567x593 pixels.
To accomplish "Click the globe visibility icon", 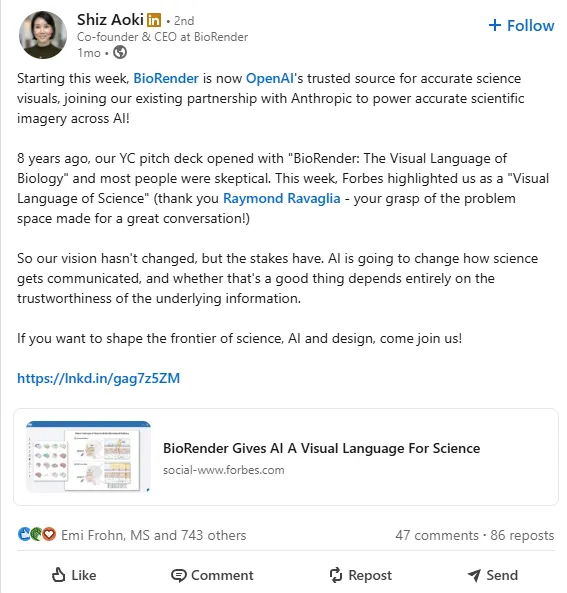I will (x=120, y=53).
